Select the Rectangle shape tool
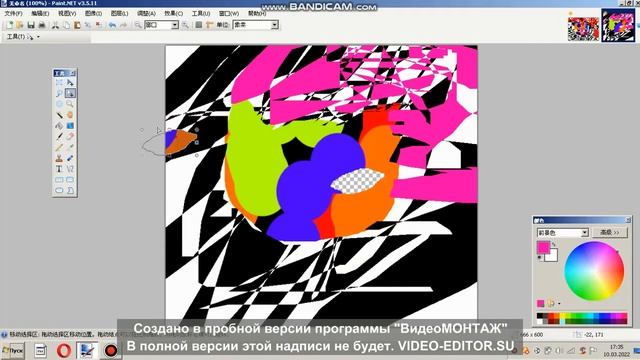This screenshot has width=640, height=360. (59, 180)
